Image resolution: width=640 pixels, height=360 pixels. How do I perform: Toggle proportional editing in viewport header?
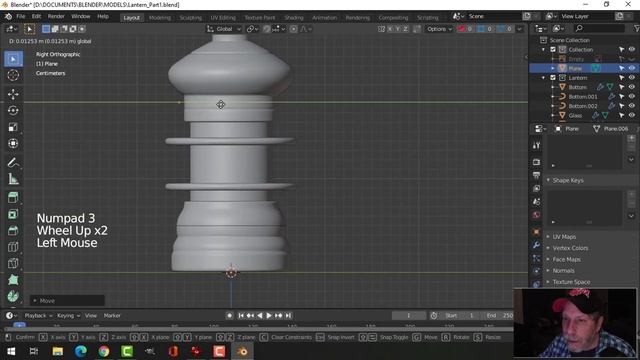click(x=293, y=29)
